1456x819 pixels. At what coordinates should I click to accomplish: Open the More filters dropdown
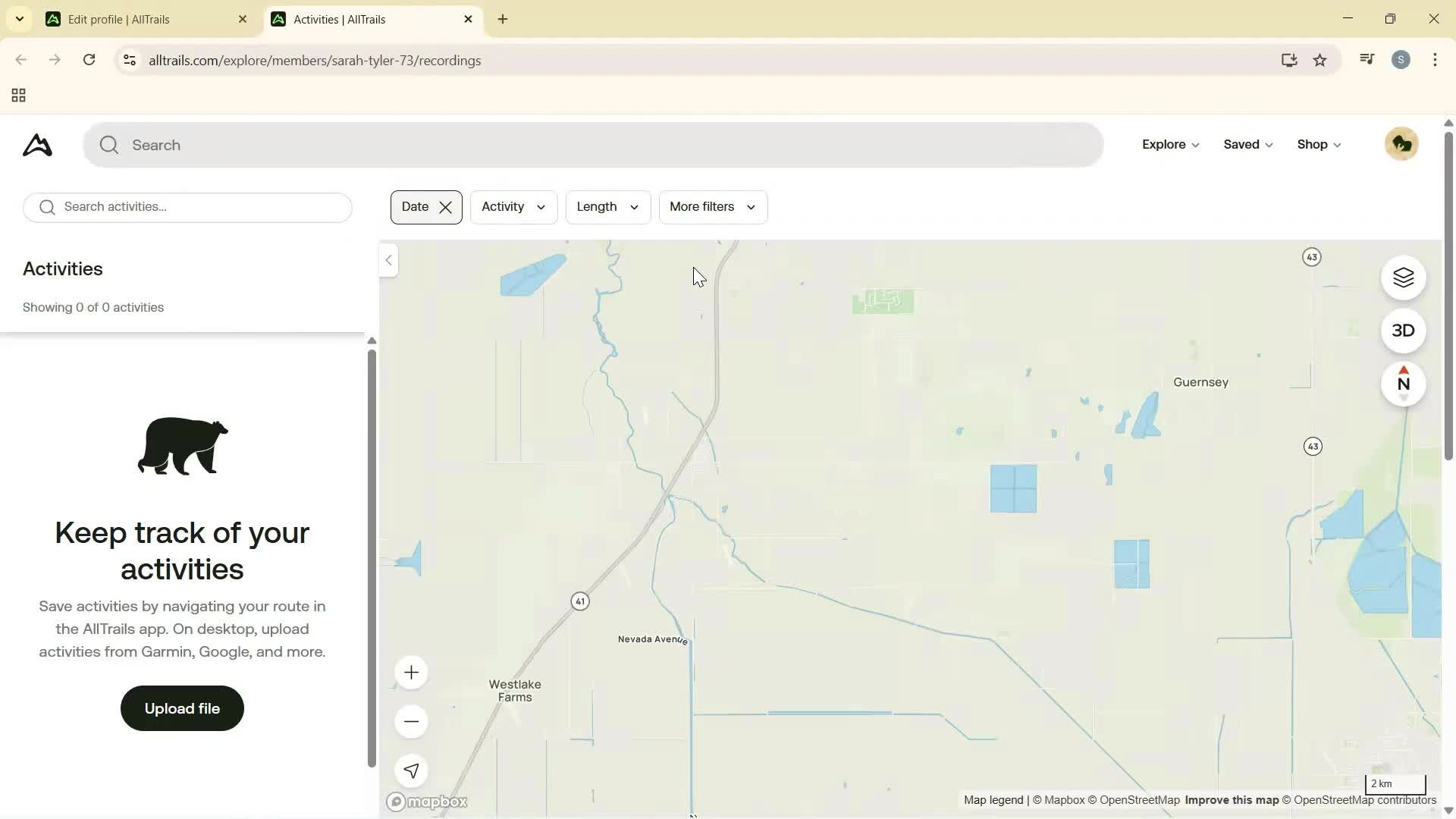coord(712,206)
